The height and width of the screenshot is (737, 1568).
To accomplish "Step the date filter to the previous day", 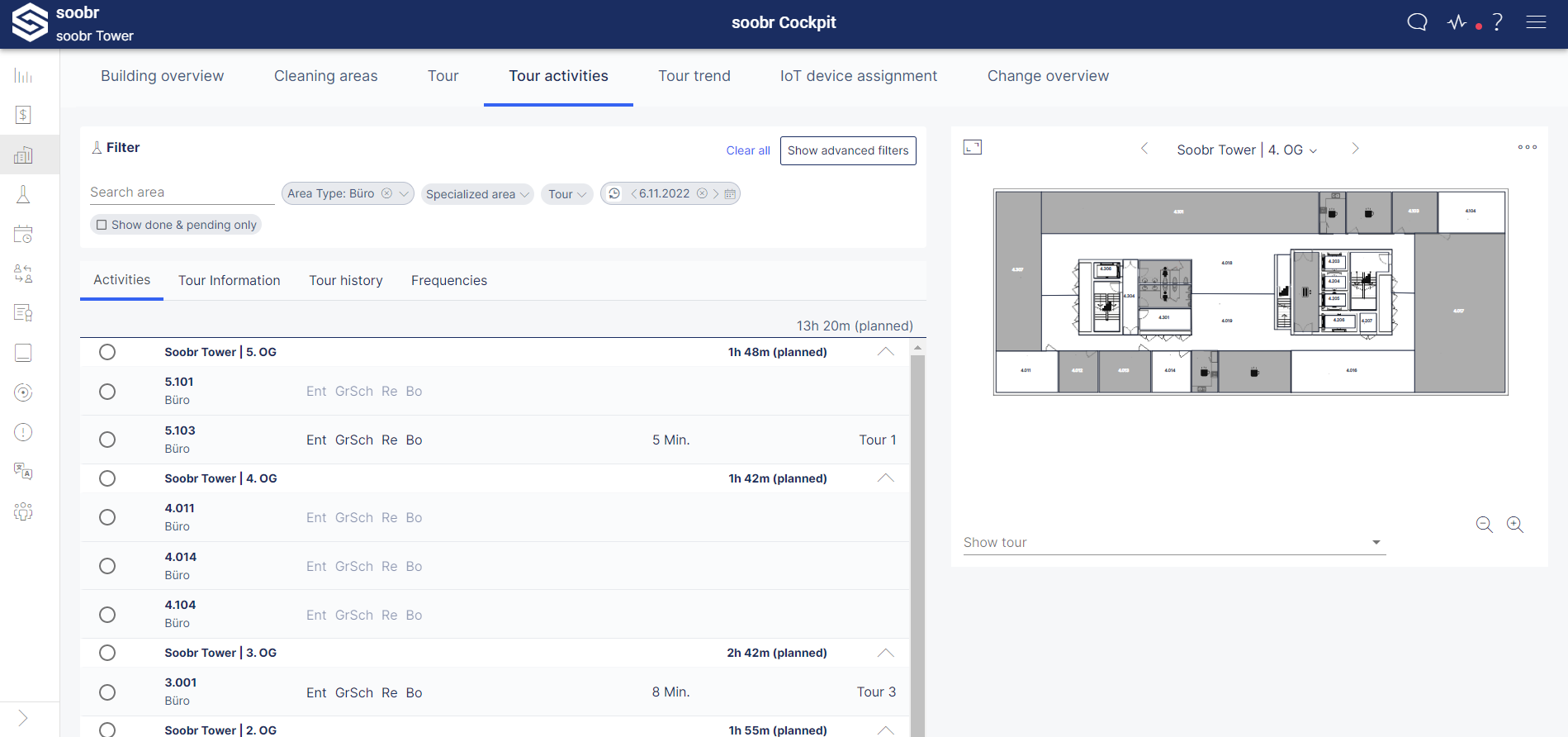I will pos(633,194).
